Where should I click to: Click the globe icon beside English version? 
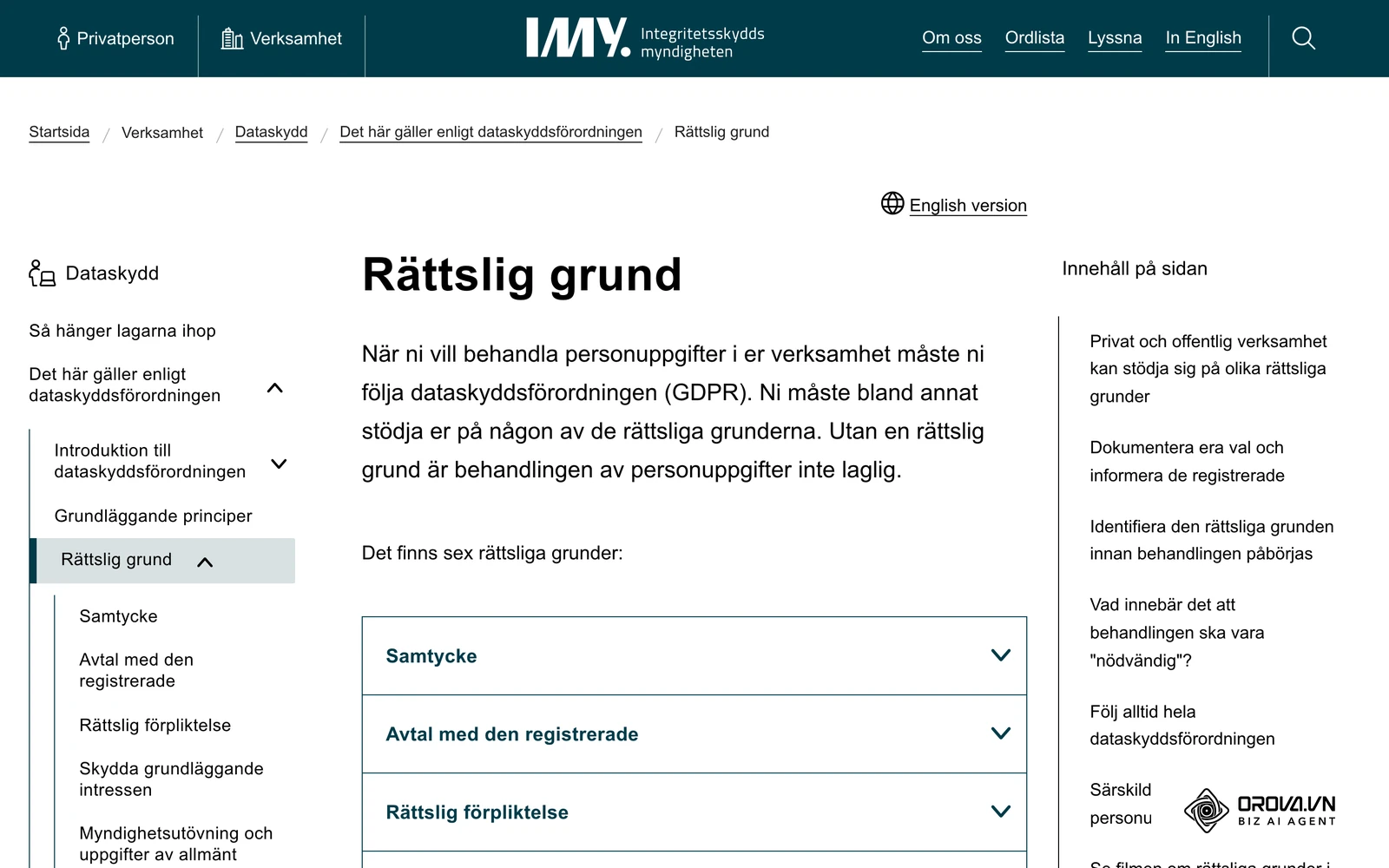tap(892, 203)
